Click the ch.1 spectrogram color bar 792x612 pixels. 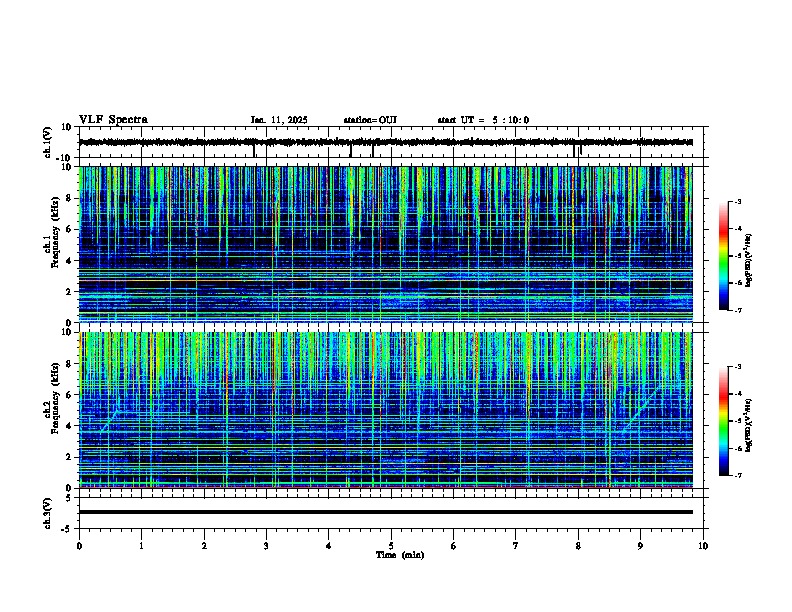click(724, 256)
